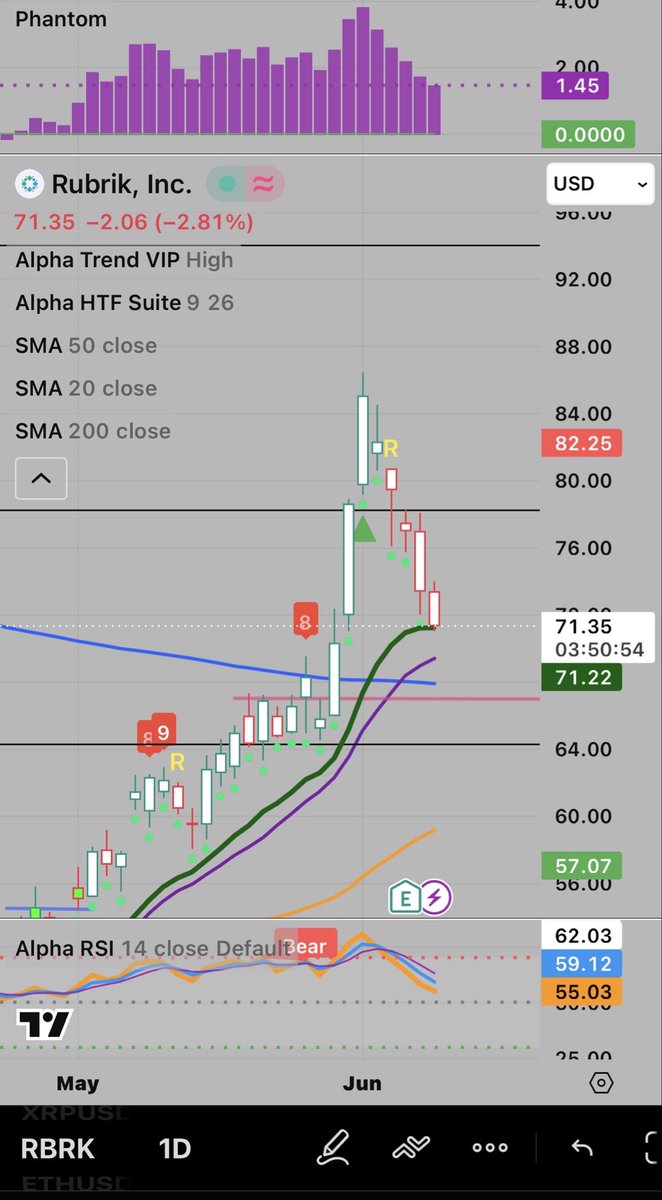
Task: Select the SMA 200 close indicator
Action: (93, 431)
